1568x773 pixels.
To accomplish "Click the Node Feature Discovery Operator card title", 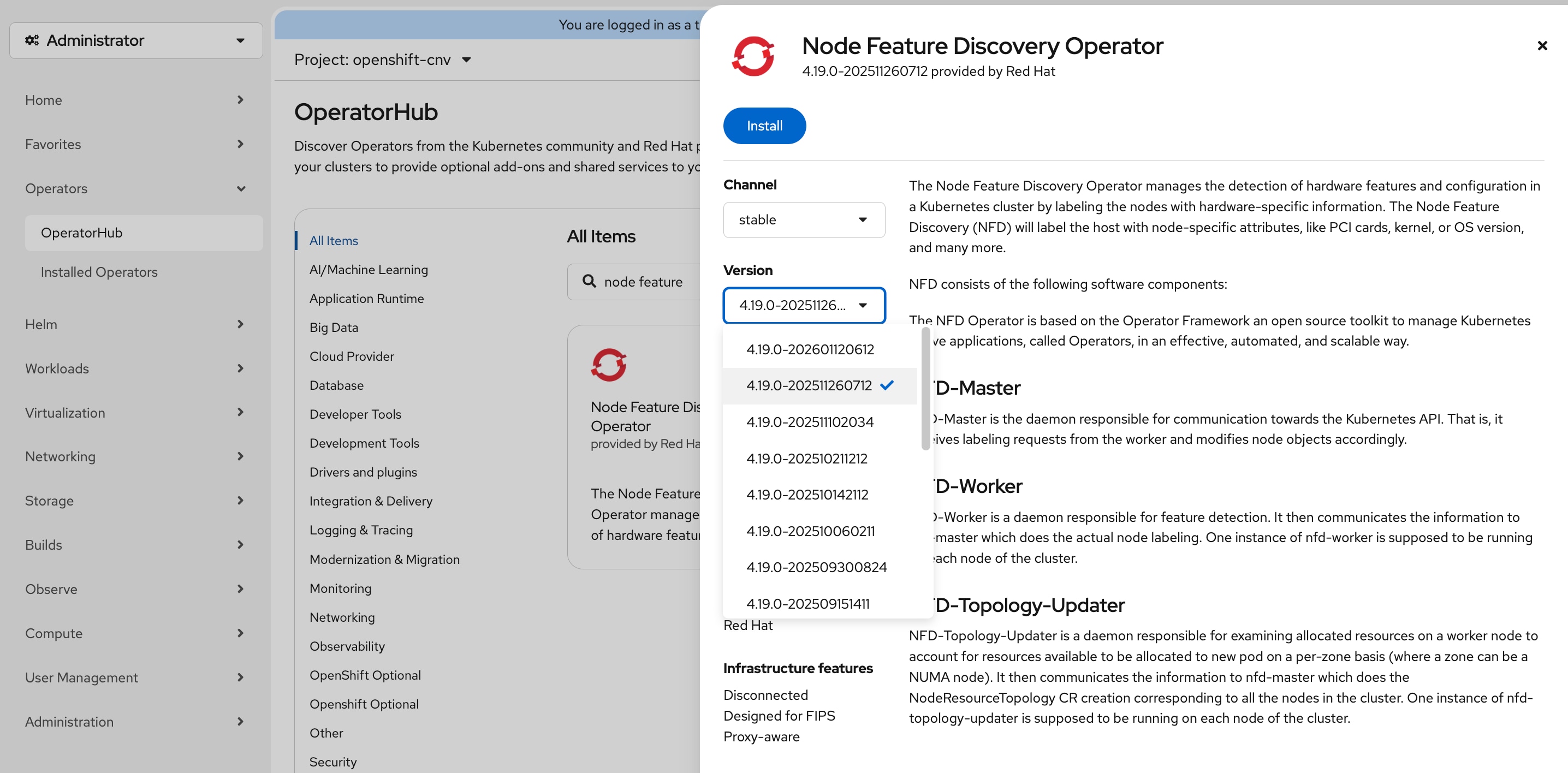I will 645,417.
